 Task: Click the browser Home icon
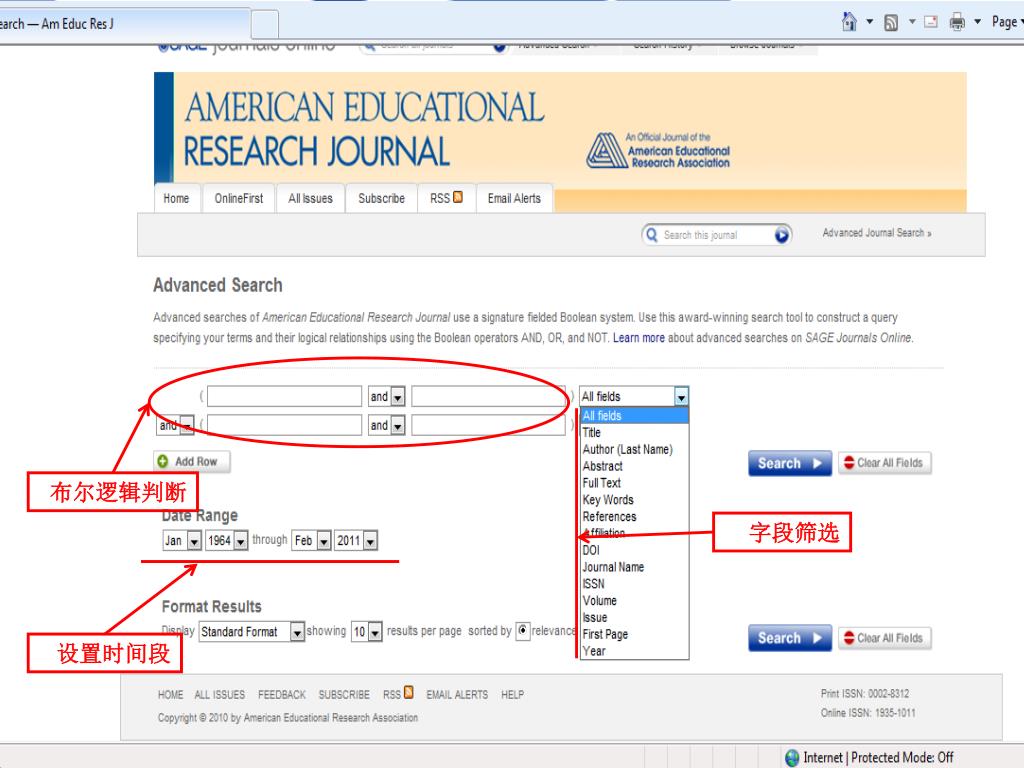(849, 22)
